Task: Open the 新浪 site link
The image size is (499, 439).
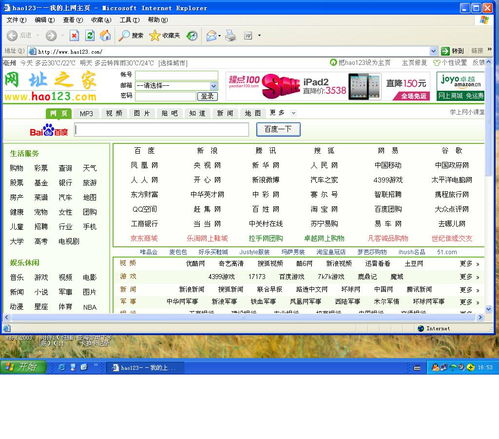Action: pyautogui.click(x=207, y=151)
